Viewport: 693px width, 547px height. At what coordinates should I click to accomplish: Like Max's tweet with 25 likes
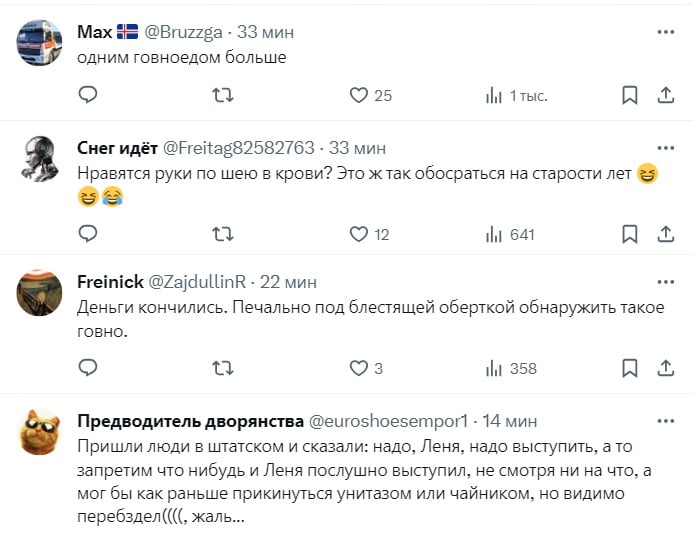[x=360, y=96]
